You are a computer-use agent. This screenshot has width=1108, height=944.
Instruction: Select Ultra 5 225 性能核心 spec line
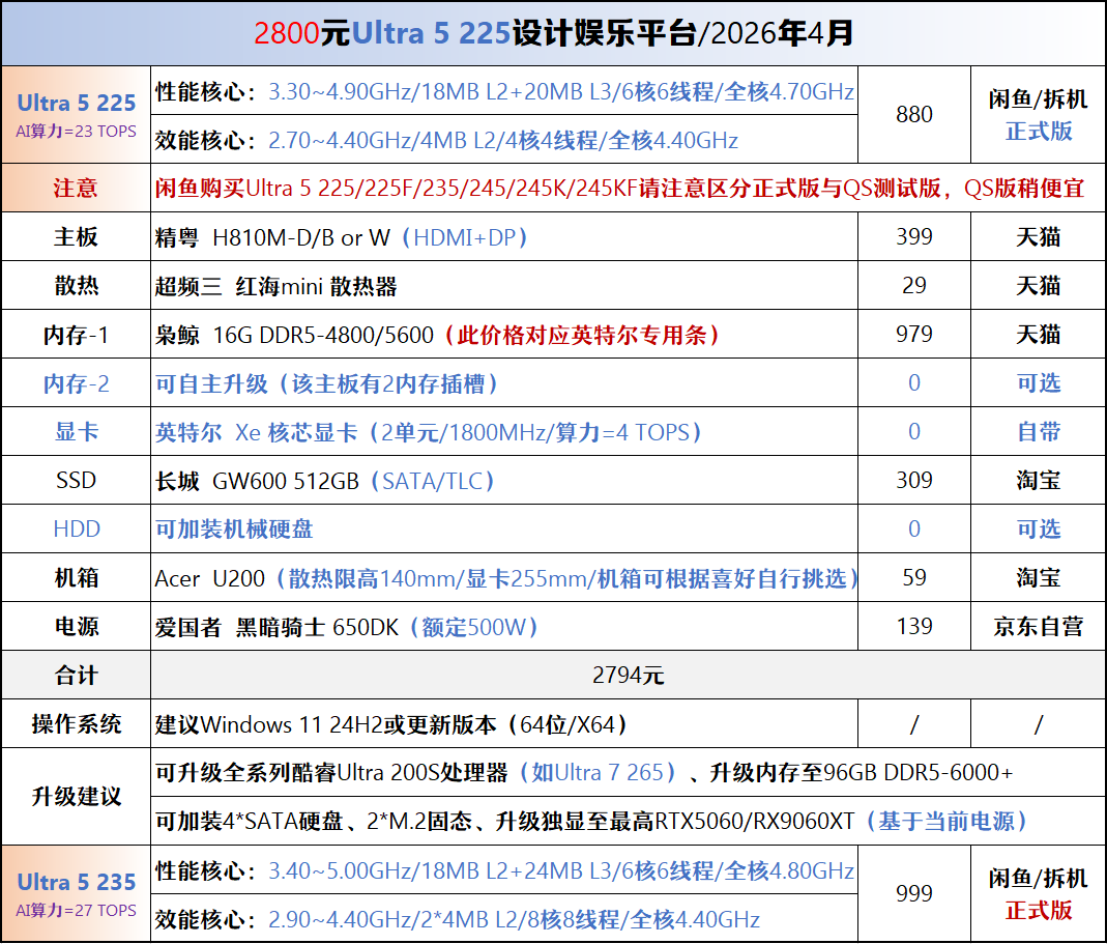(x=505, y=92)
